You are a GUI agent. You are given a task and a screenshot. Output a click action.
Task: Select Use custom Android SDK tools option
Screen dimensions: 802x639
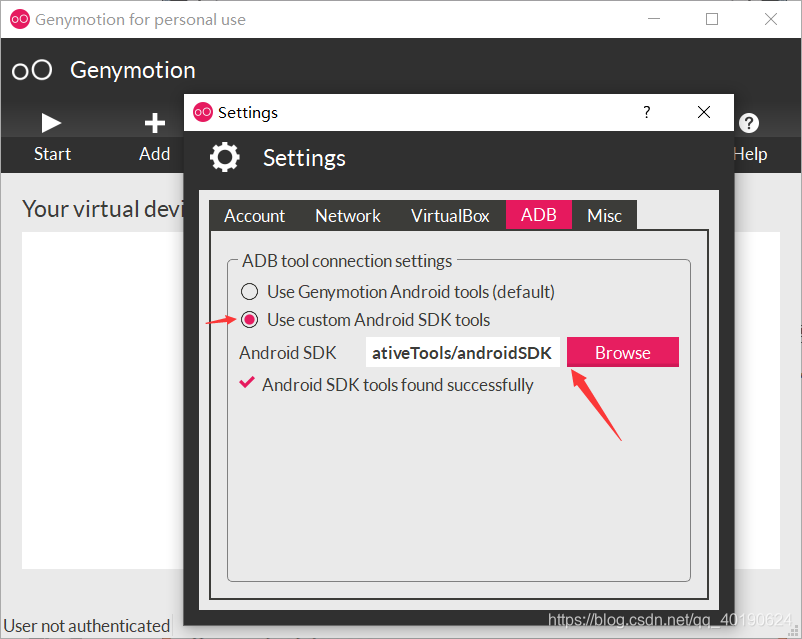point(365,320)
